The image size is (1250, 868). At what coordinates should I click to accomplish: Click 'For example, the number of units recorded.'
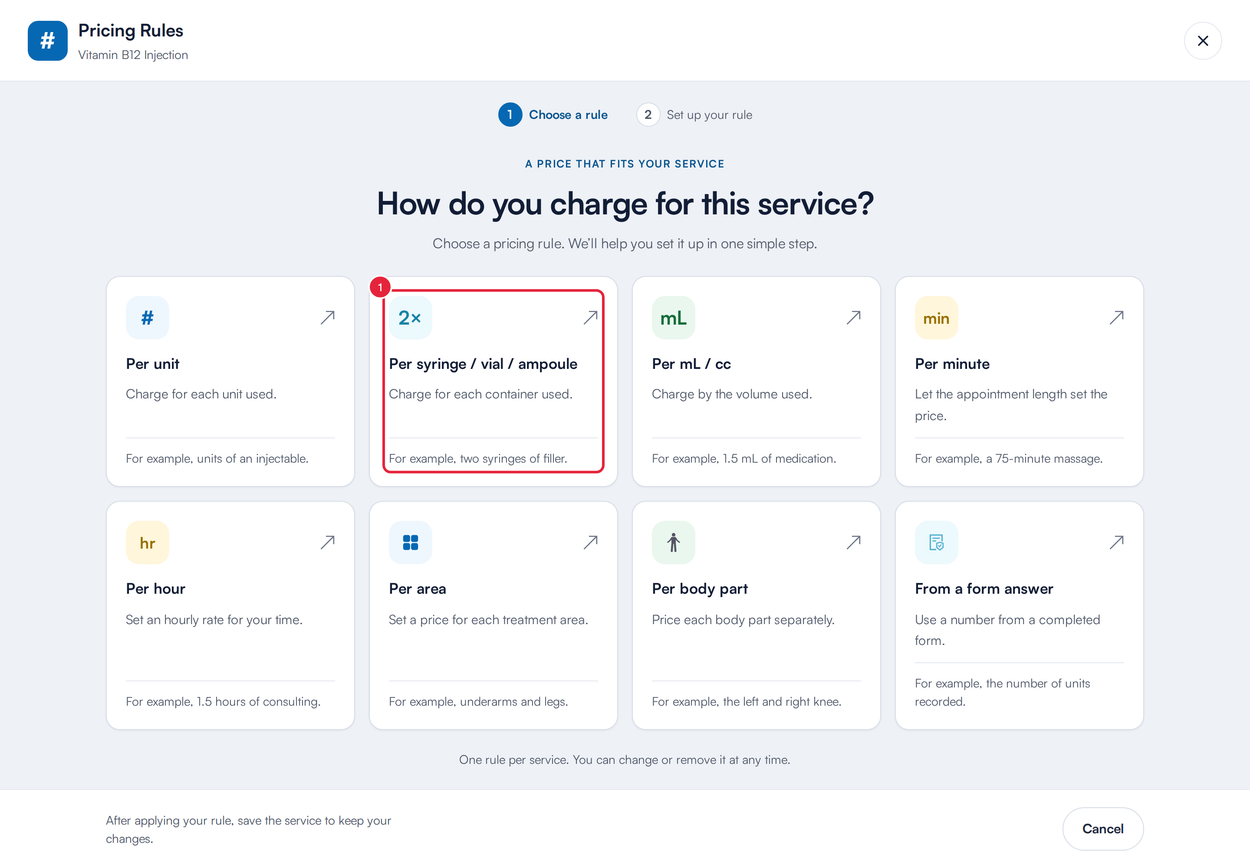pyautogui.click(x=1003, y=693)
